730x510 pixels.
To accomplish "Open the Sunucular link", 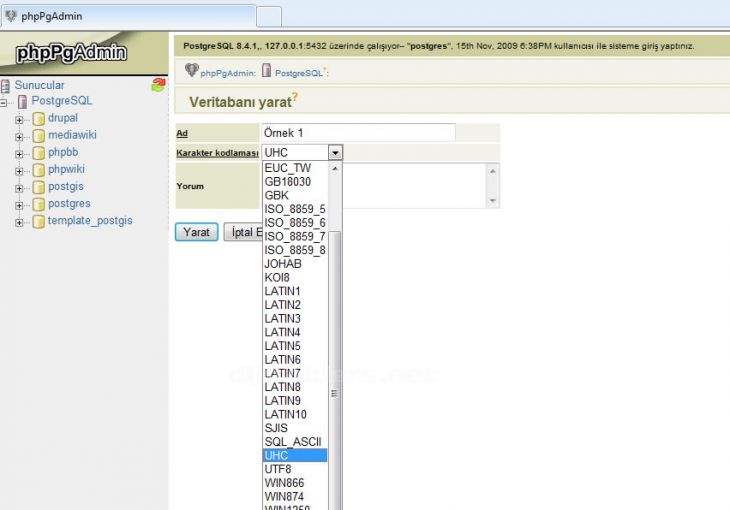I will click(x=40, y=85).
